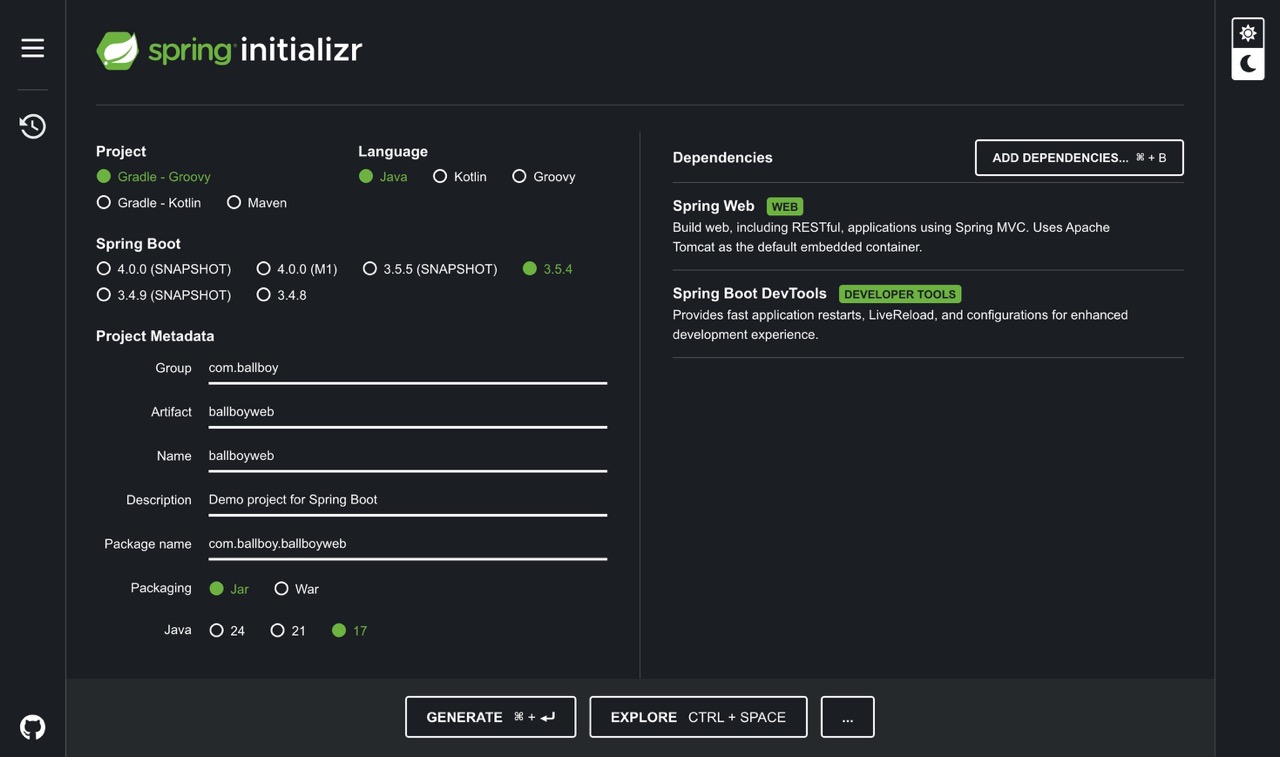This screenshot has height=757, width=1280.
Task: Edit the Description field
Action: pos(407,500)
